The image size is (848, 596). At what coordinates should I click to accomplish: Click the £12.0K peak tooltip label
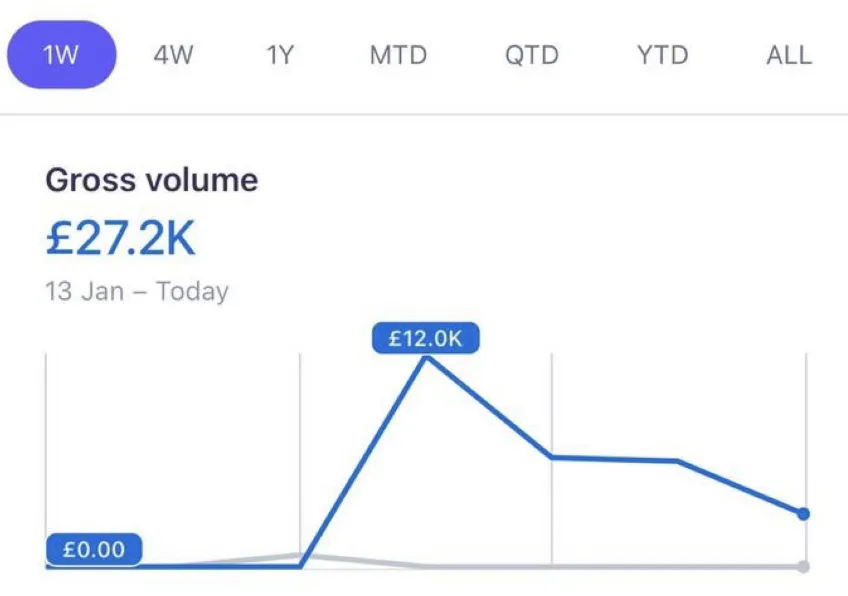point(426,339)
